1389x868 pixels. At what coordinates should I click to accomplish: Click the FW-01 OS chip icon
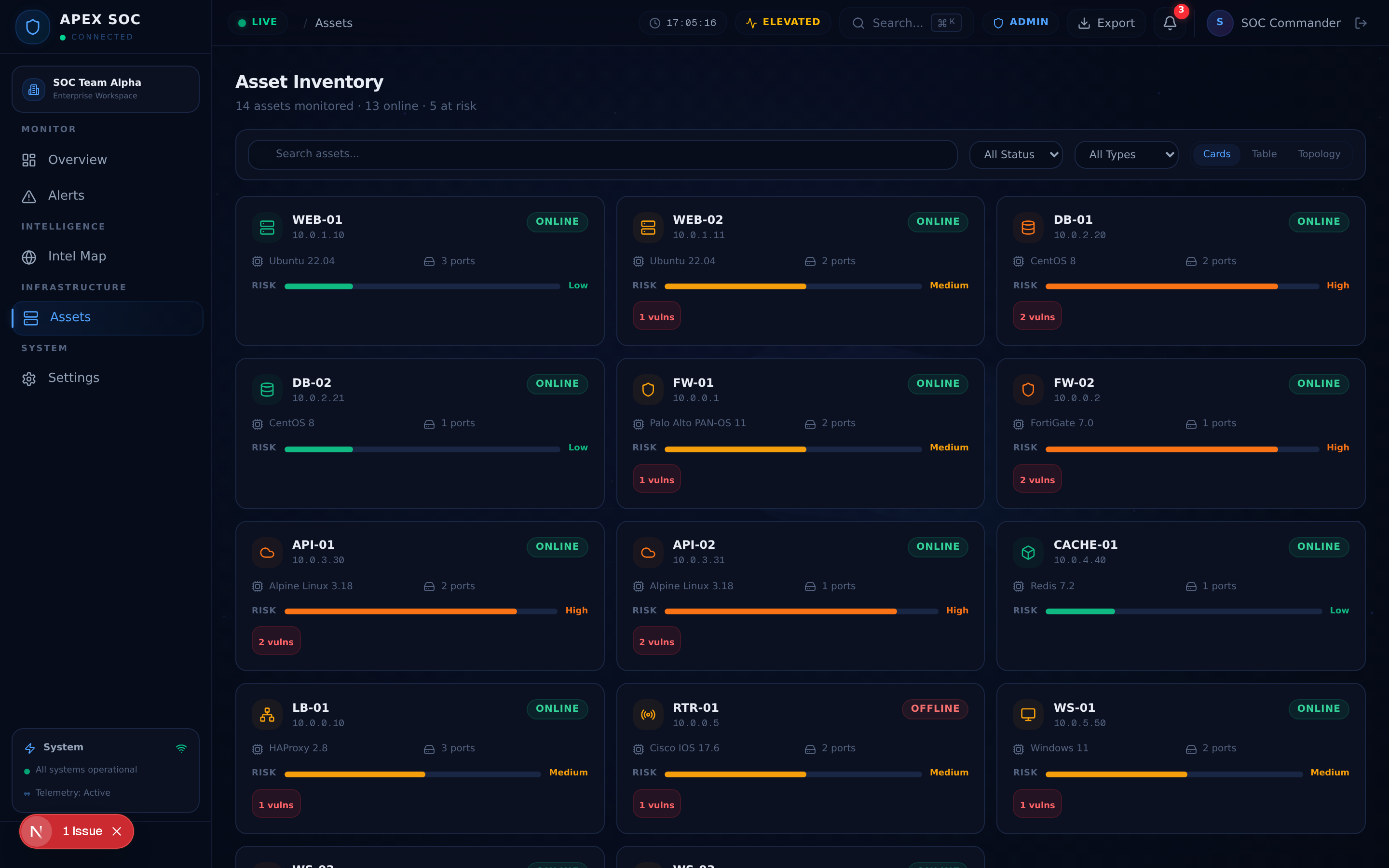(638, 424)
